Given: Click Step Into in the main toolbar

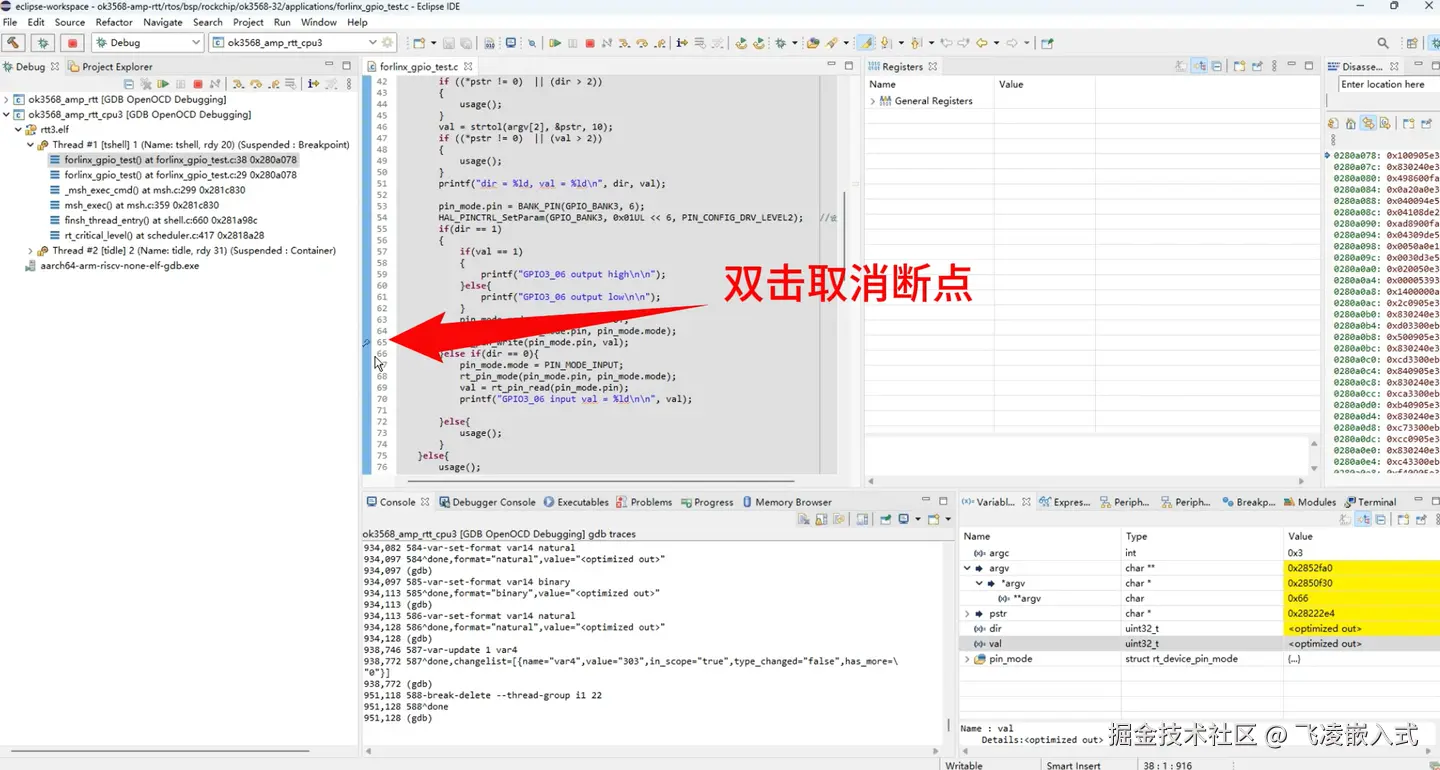Looking at the screenshot, I should click(624, 43).
